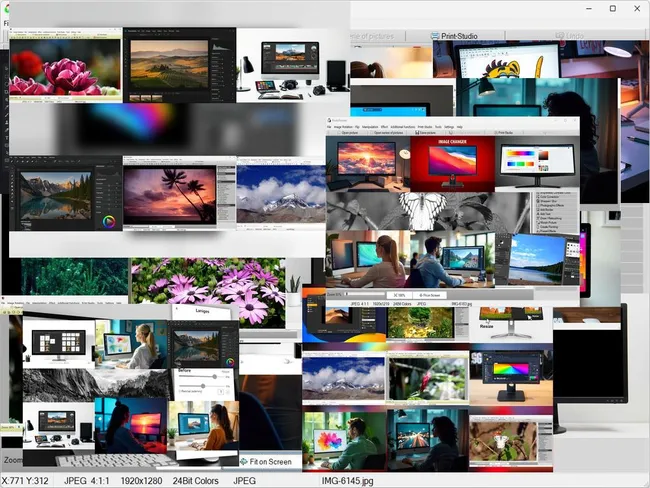Click the blonde woman with watercolor monitor

[x=132, y=344]
